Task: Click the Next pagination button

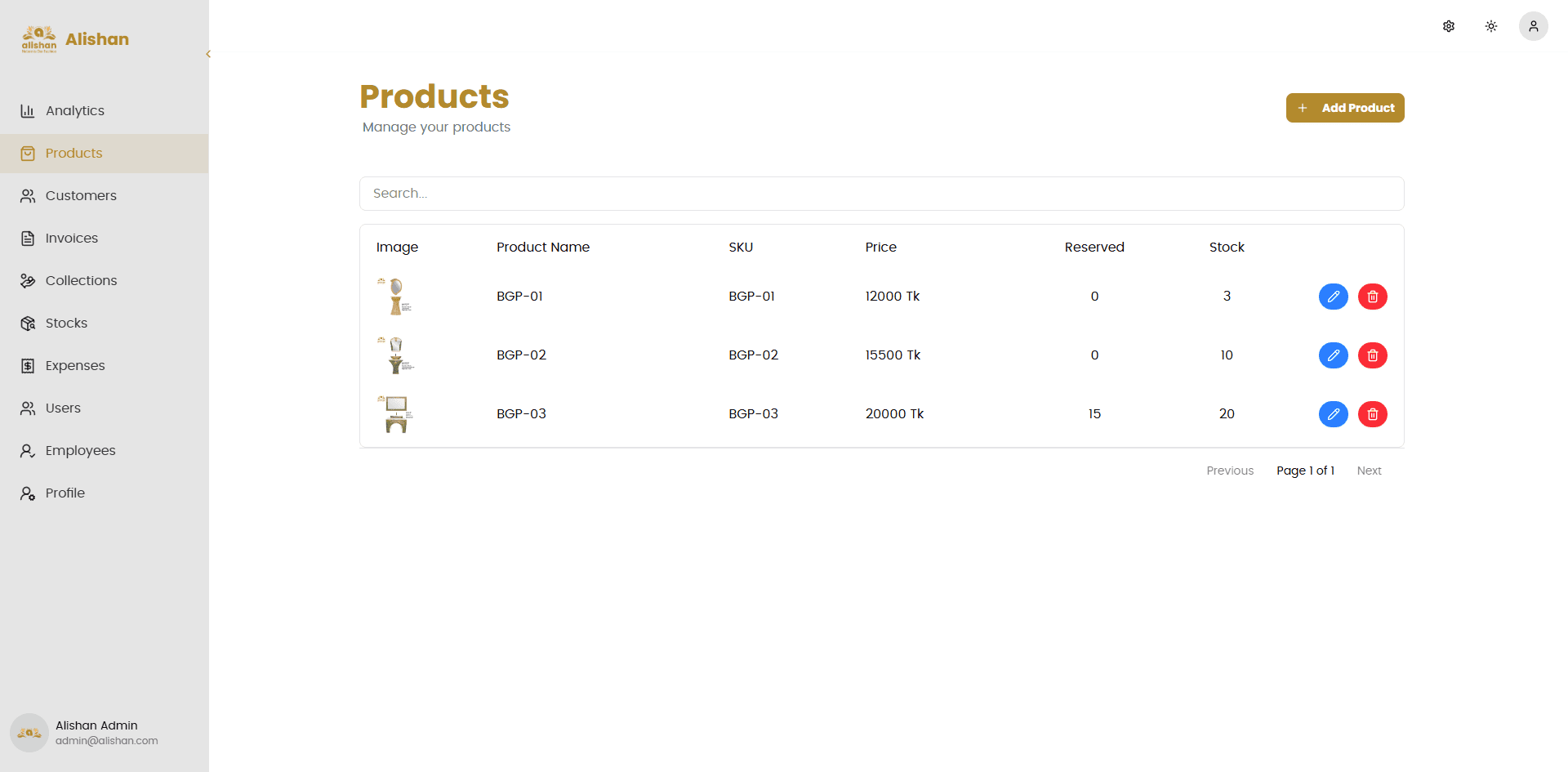Action: pos(1370,471)
